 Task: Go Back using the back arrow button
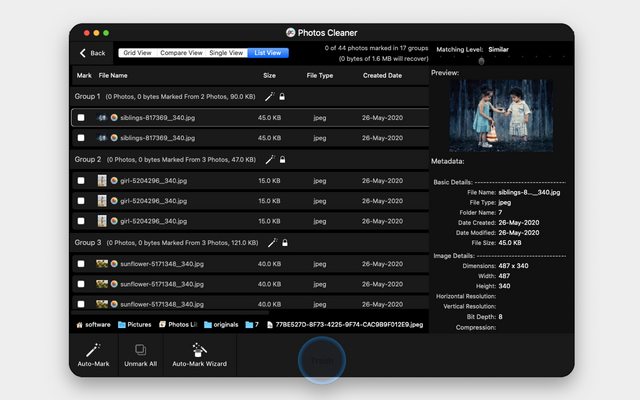pyautogui.click(x=92, y=53)
